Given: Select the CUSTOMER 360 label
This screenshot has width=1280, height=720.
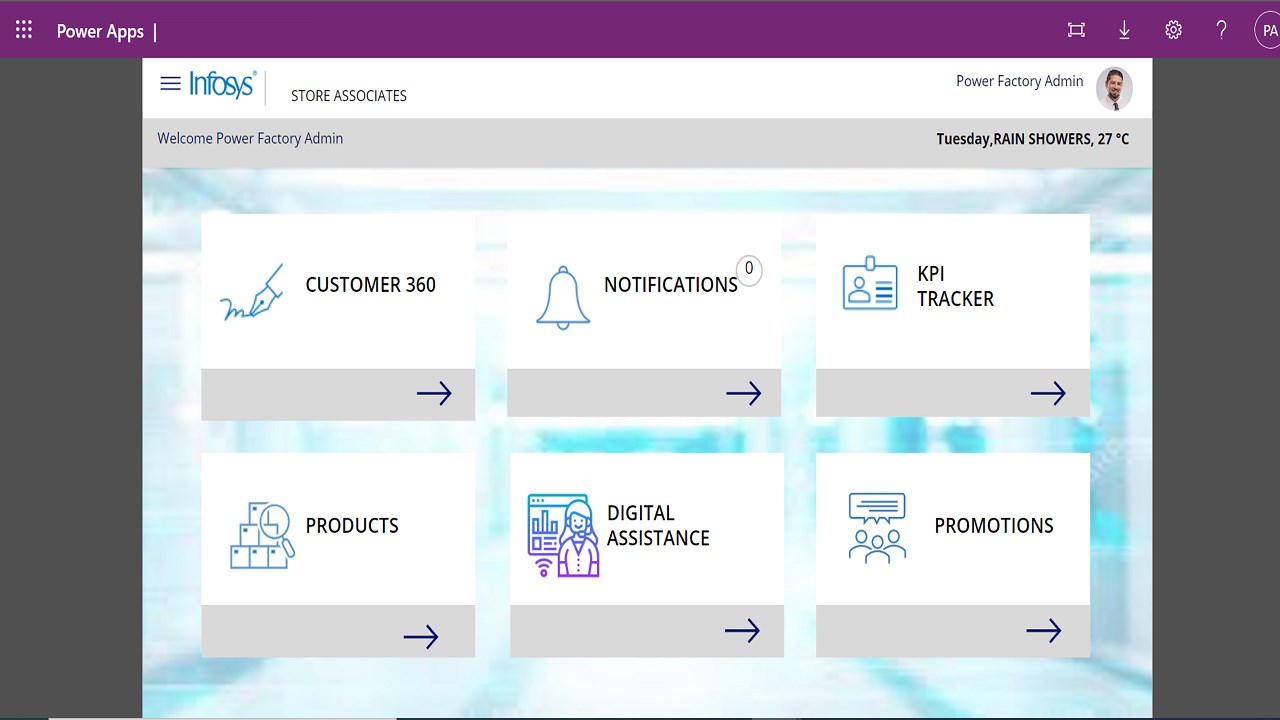Looking at the screenshot, I should click(x=370, y=285).
